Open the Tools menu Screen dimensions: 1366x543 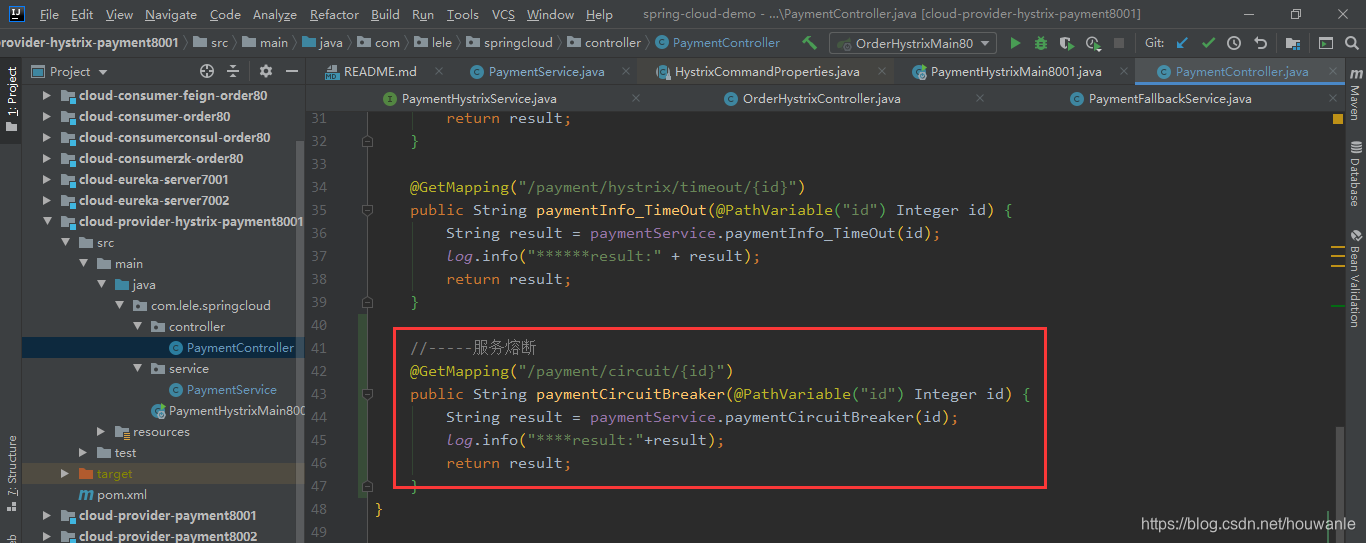click(x=462, y=15)
